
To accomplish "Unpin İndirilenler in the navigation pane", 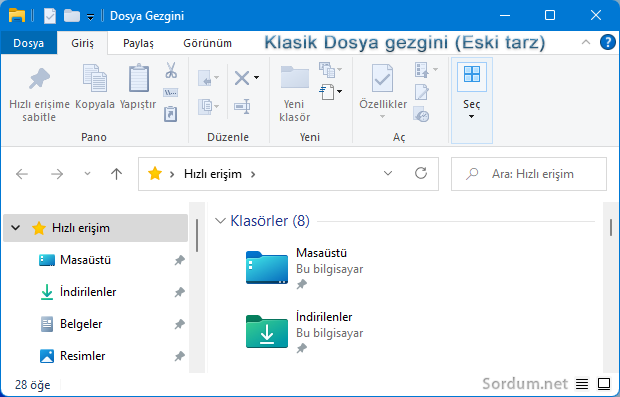I will [x=180, y=292].
